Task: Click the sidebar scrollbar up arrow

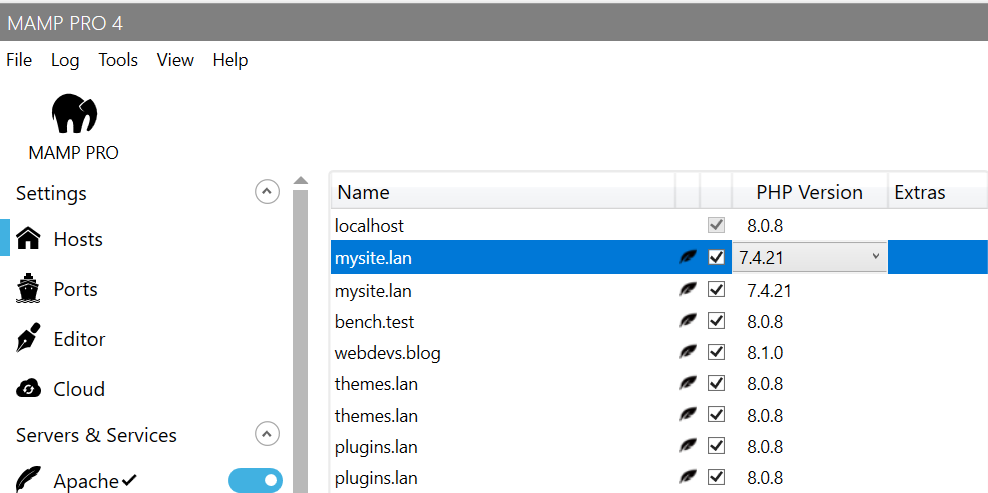Action: pos(301,180)
